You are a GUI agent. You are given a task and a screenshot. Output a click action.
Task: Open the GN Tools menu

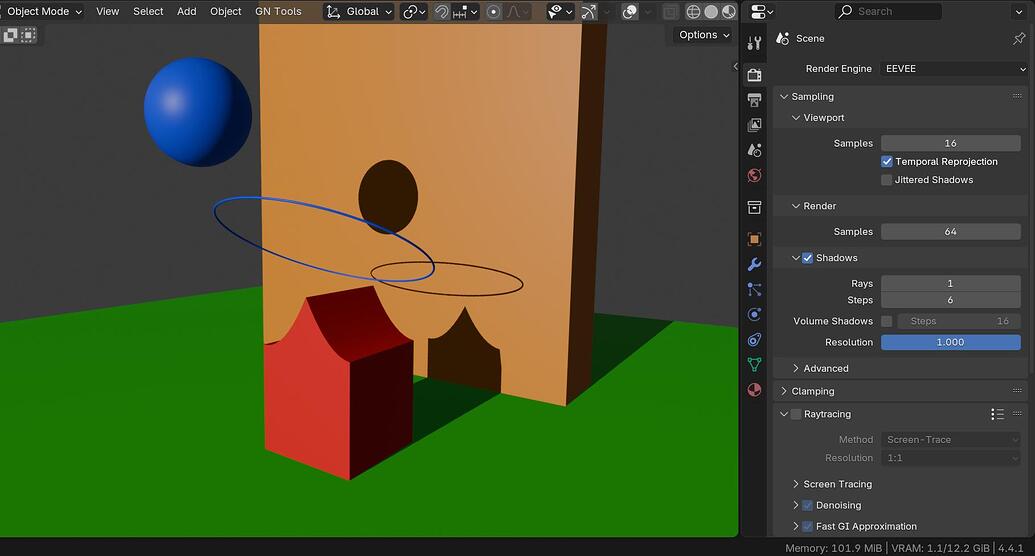pos(278,11)
